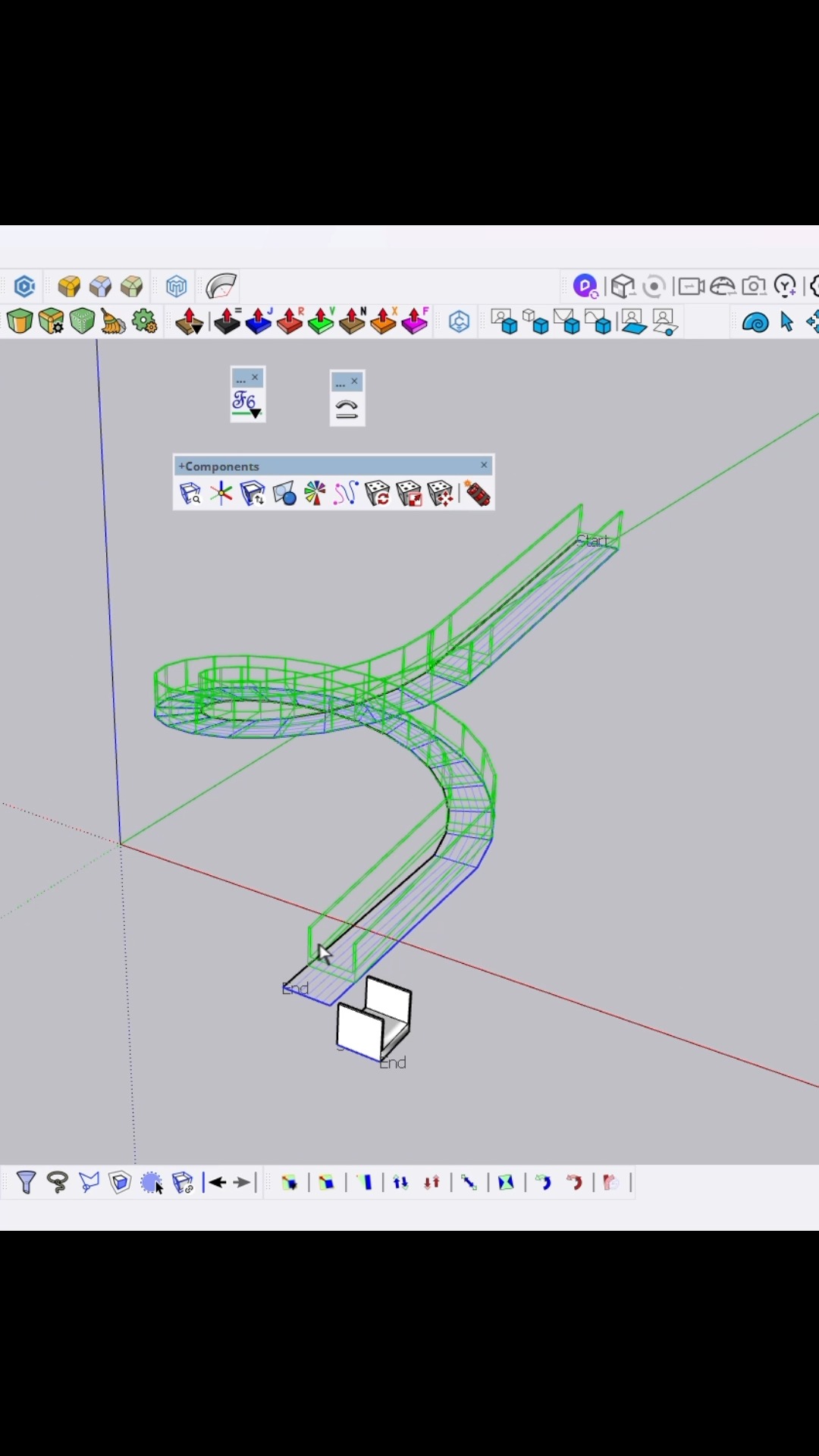Click the funnel filter icon in bottom toolbar

[26, 1182]
